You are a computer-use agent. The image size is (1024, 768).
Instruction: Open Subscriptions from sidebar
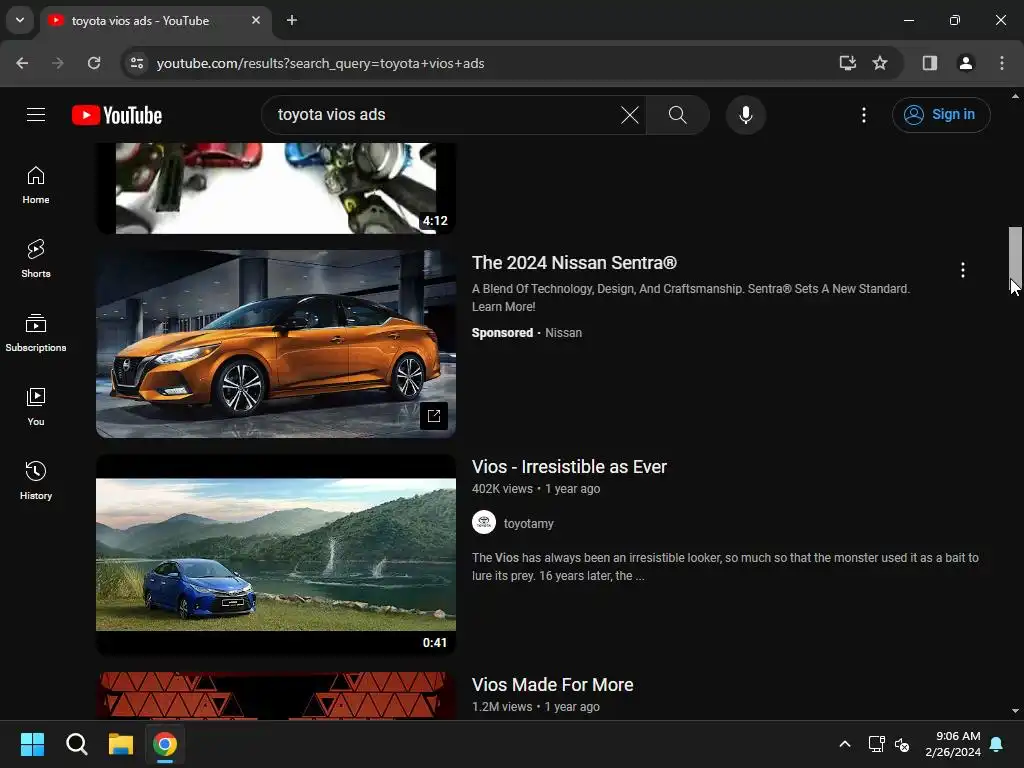click(36, 333)
